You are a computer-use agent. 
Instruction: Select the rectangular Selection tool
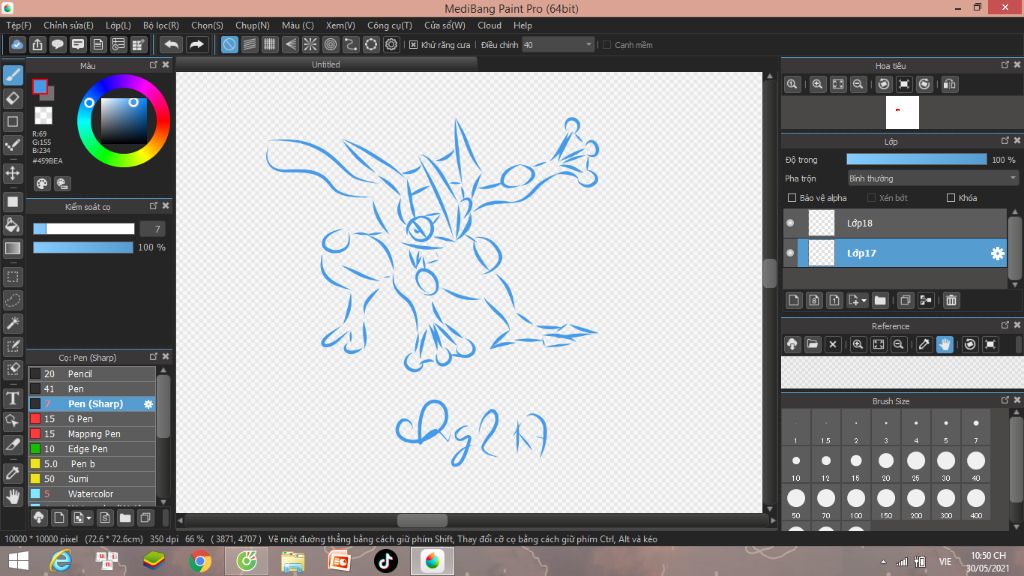[13, 276]
